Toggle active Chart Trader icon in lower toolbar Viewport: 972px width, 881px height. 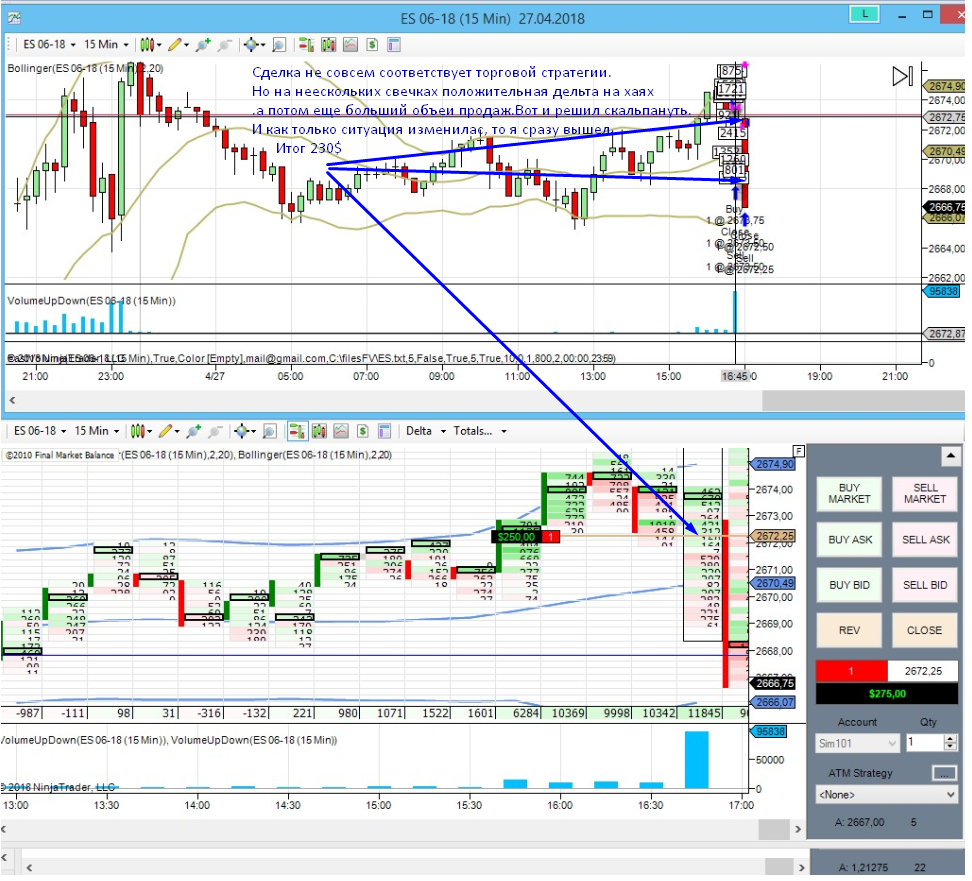[x=297, y=431]
